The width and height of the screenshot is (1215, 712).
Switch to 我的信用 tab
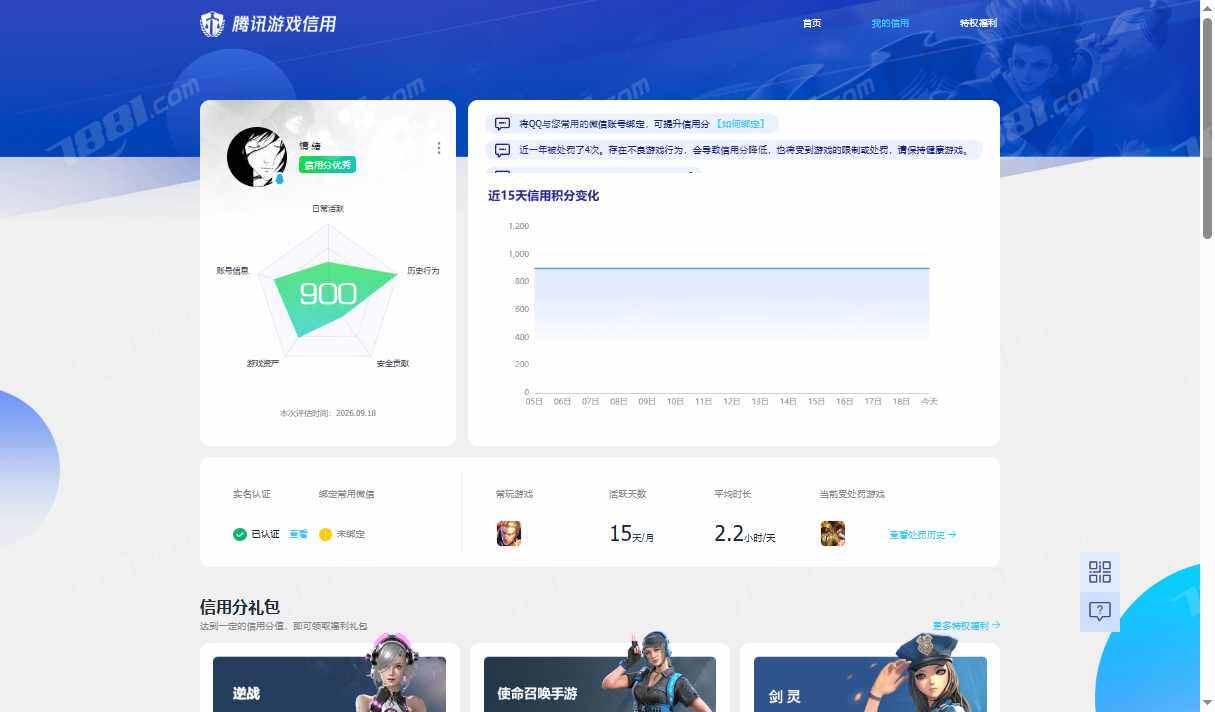click(890, 23)
